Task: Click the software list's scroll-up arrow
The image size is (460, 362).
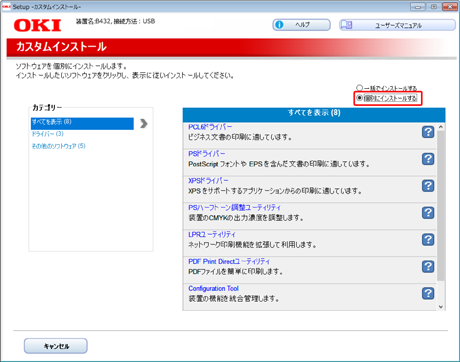Action: [441, 127]
